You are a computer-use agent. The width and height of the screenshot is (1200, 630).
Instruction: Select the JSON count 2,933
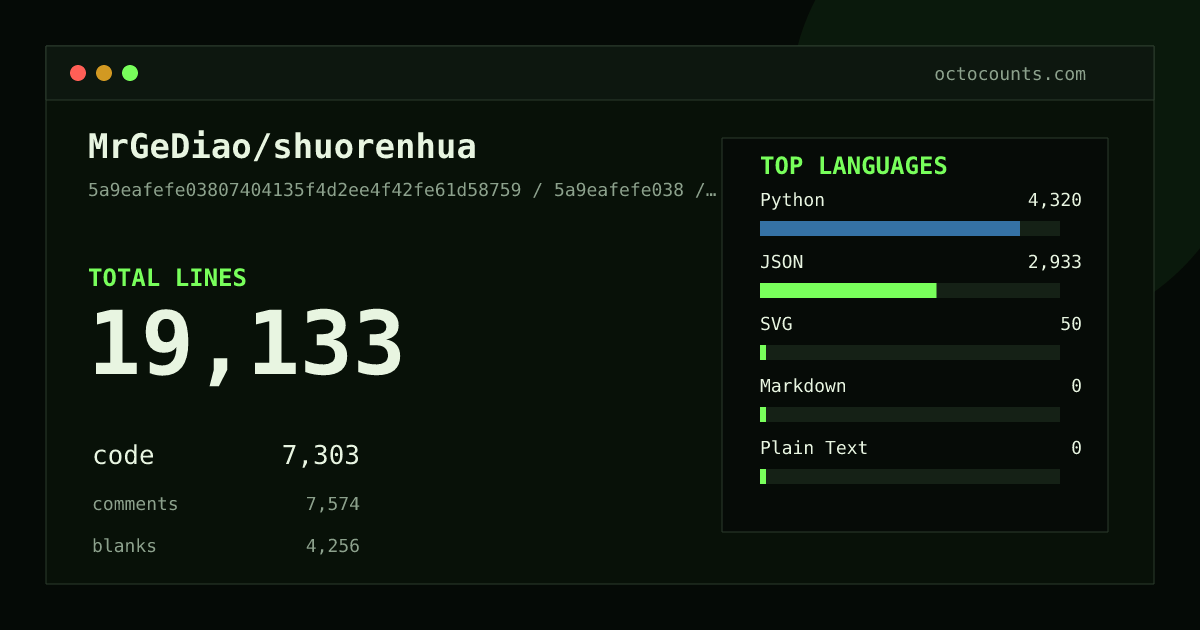click(x=1054, y=262)
